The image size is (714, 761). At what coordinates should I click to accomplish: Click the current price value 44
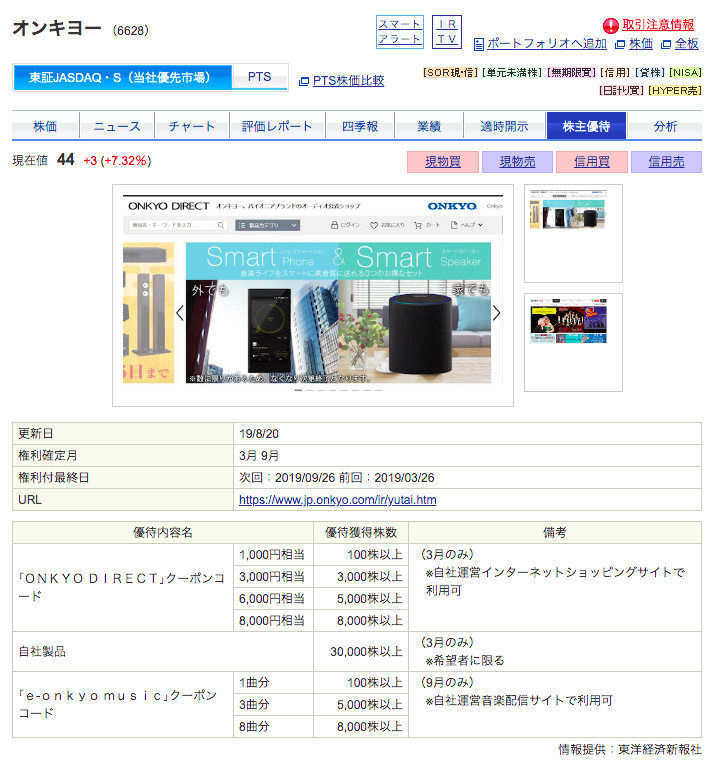point(66,160)
